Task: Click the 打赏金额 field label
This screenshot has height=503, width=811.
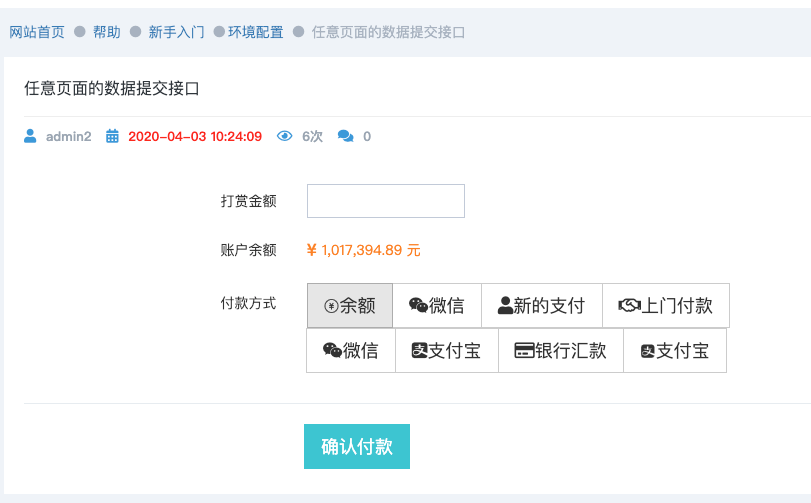Action: [x=248, y=201]
